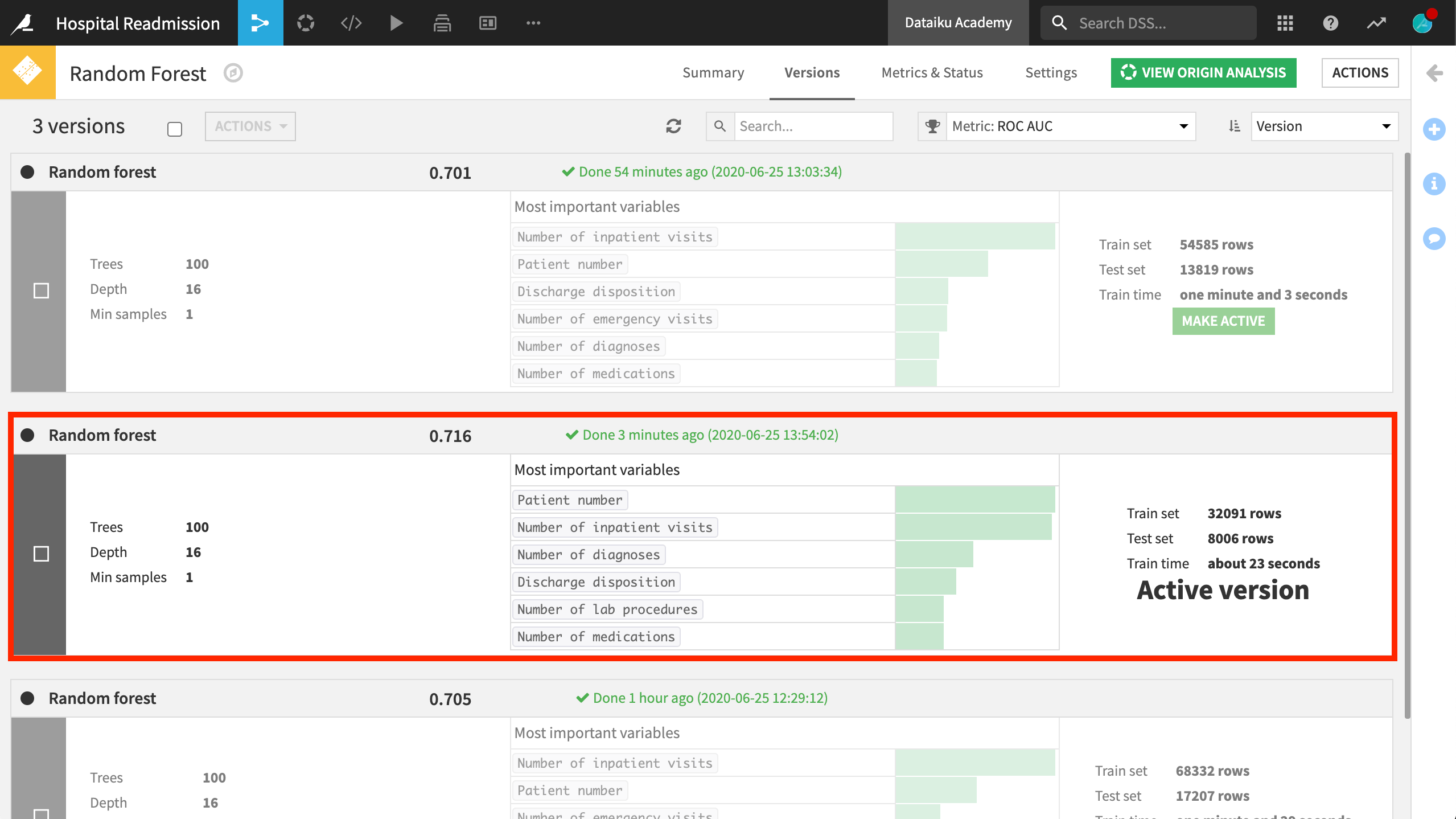1456x819 pixels.
Task: Open the Random forest 0.701 version title
Action: click(102, 172)
